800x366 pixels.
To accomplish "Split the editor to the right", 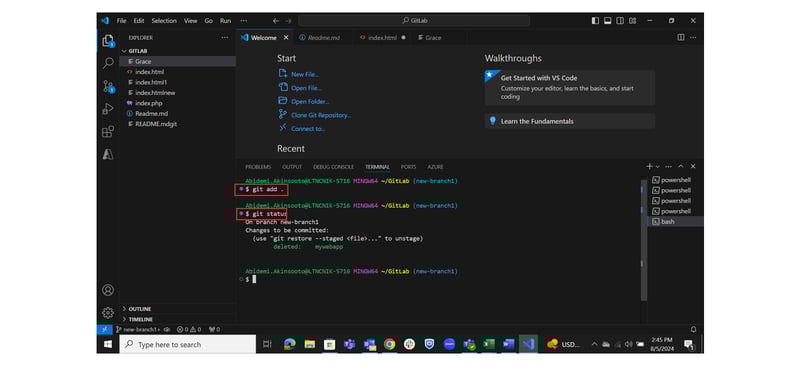I will [681, 37].
